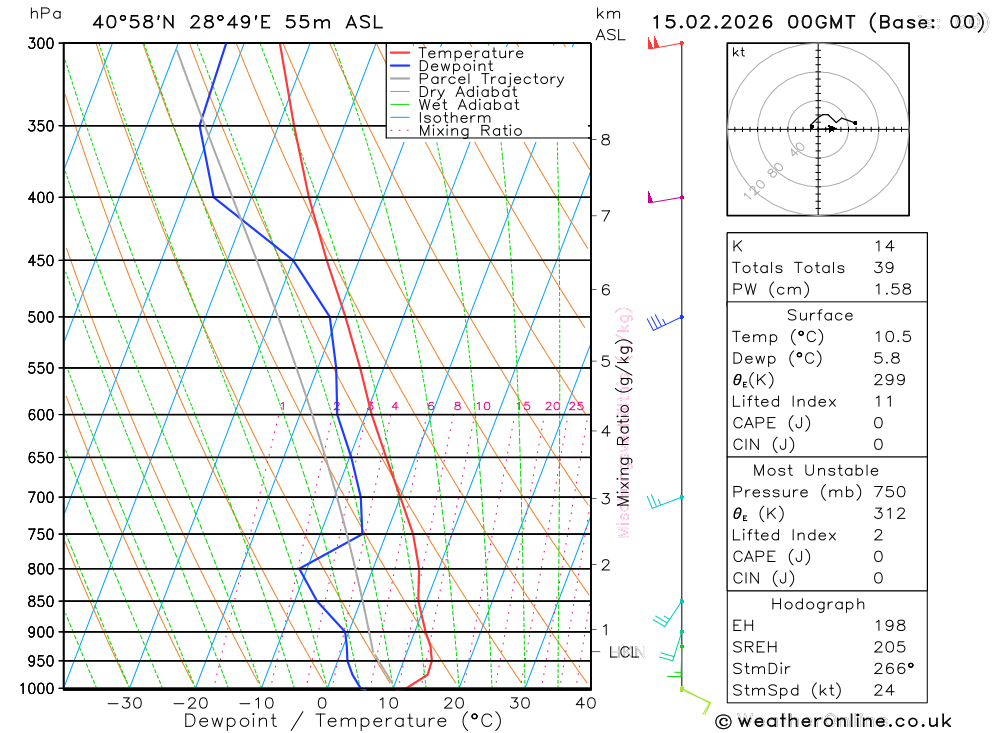Click the hodograph circular plot
Viewport: 1000px width, 733px height.
pos(818,130)
